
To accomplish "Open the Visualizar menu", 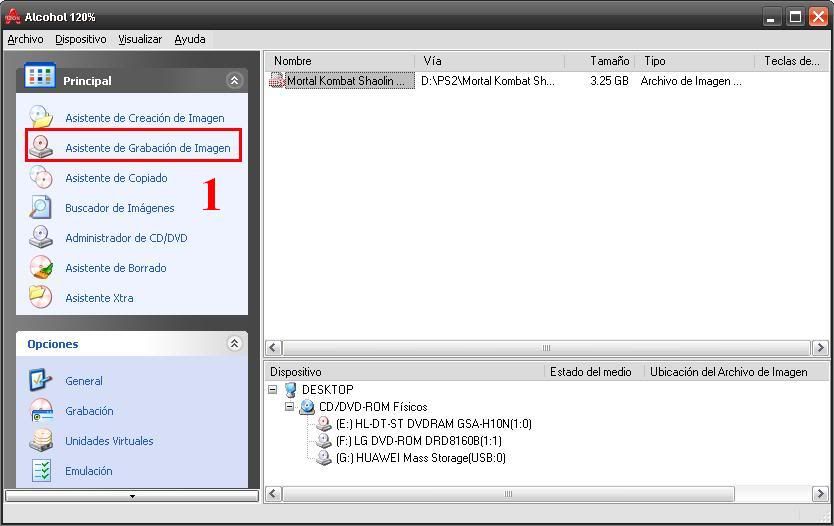I will 140,39.
